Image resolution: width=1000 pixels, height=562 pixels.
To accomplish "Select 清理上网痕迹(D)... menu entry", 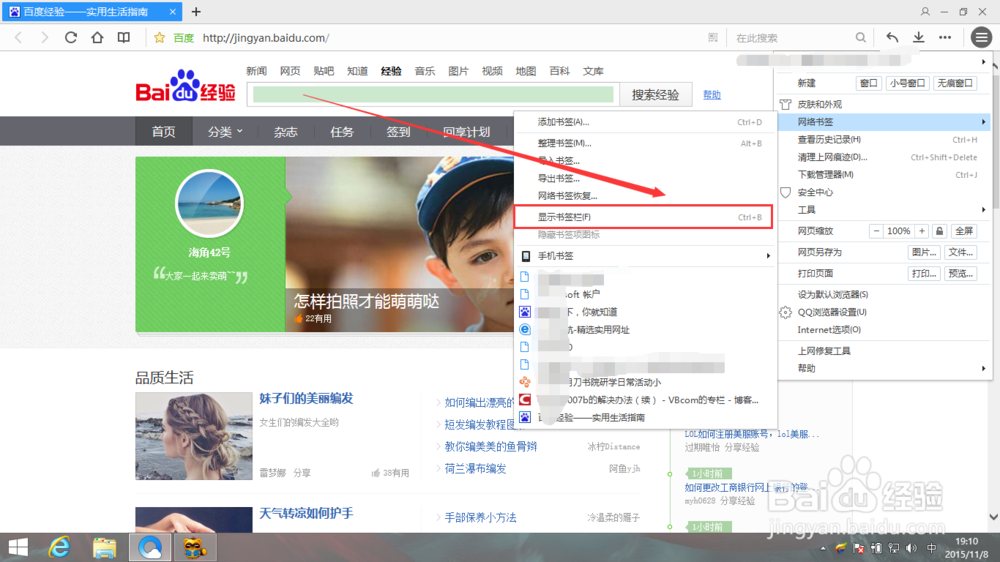I will point(884,157).
